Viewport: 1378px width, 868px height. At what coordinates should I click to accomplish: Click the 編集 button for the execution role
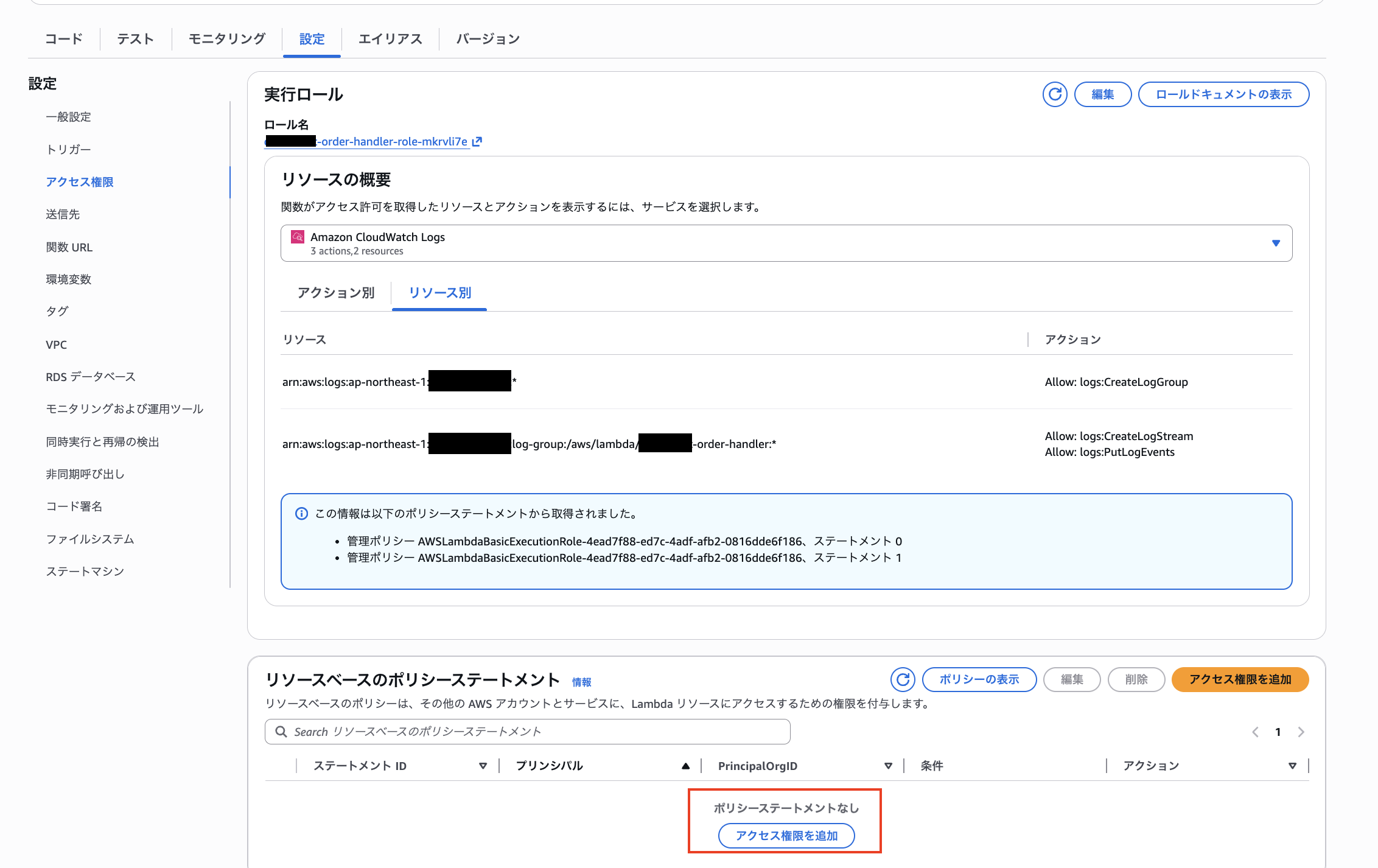click(1102, 94)
